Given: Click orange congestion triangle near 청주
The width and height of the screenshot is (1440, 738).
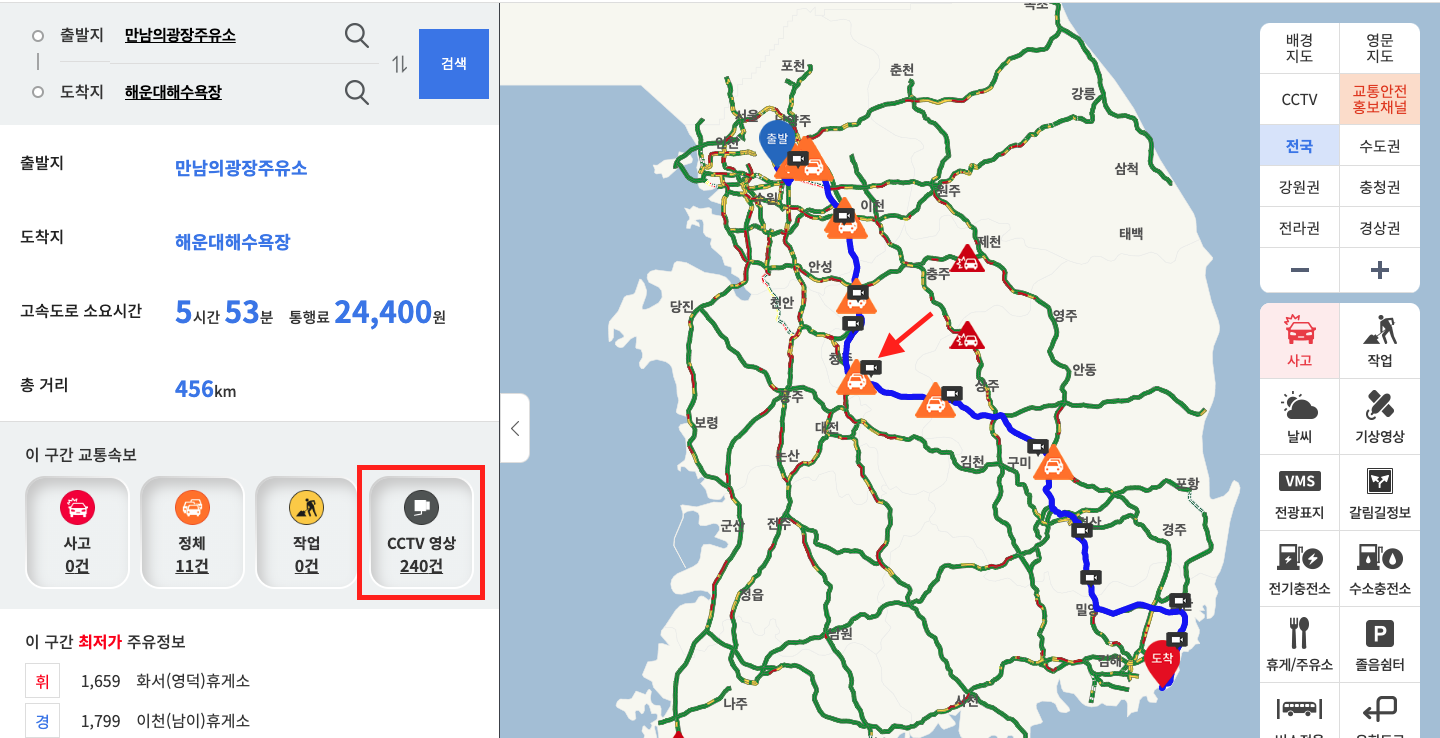Looking at the screenshot, I should click(857, 380).
